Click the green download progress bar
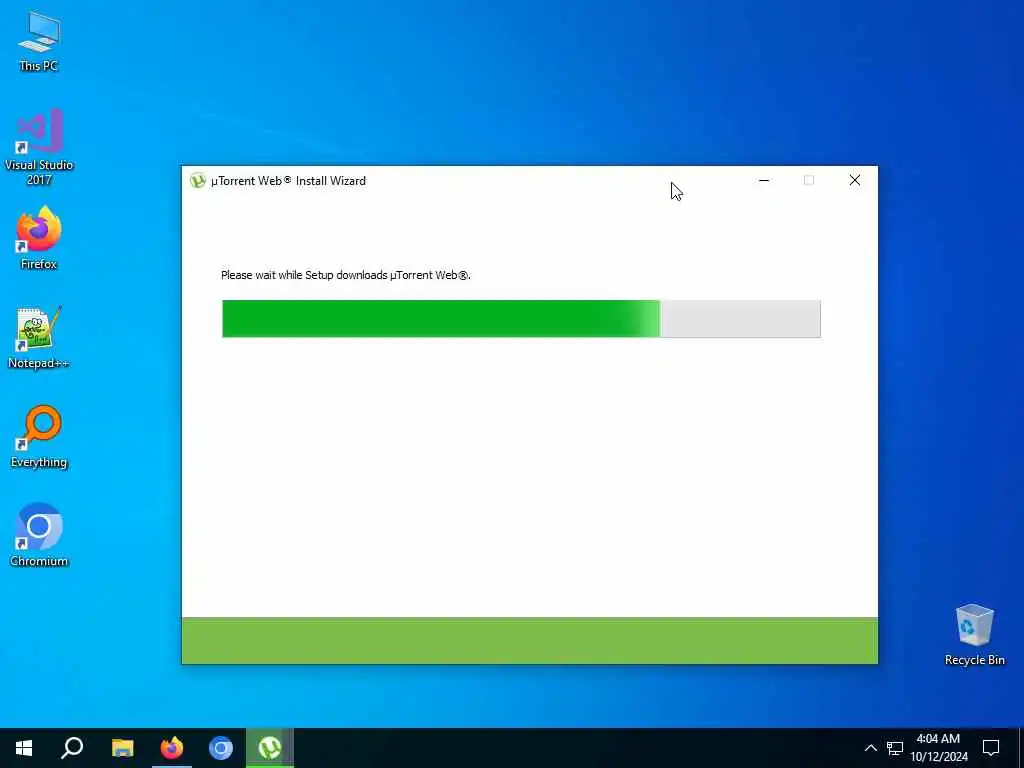 521,319
